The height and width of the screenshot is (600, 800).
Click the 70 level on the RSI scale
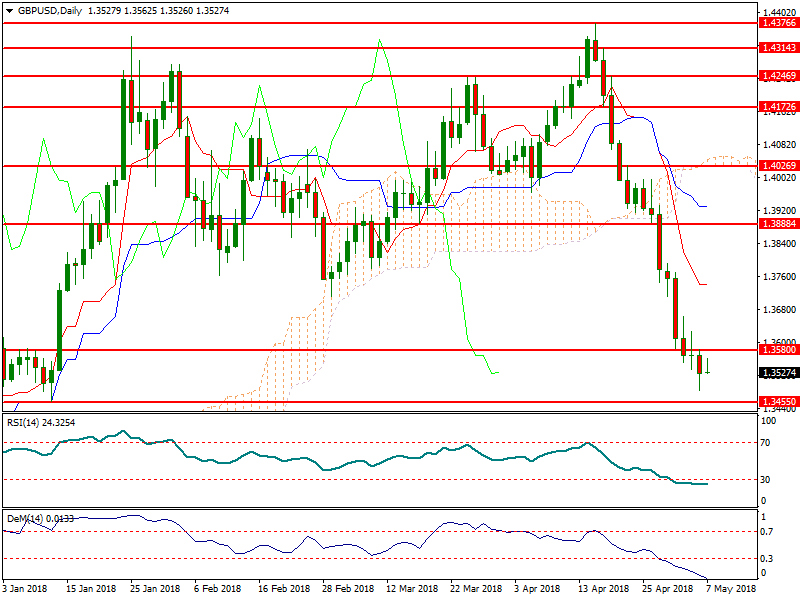coord(767,442)
